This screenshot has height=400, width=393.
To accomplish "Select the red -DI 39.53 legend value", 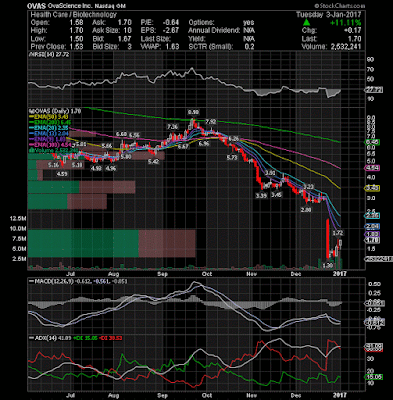I will click(x=113, y=338).
